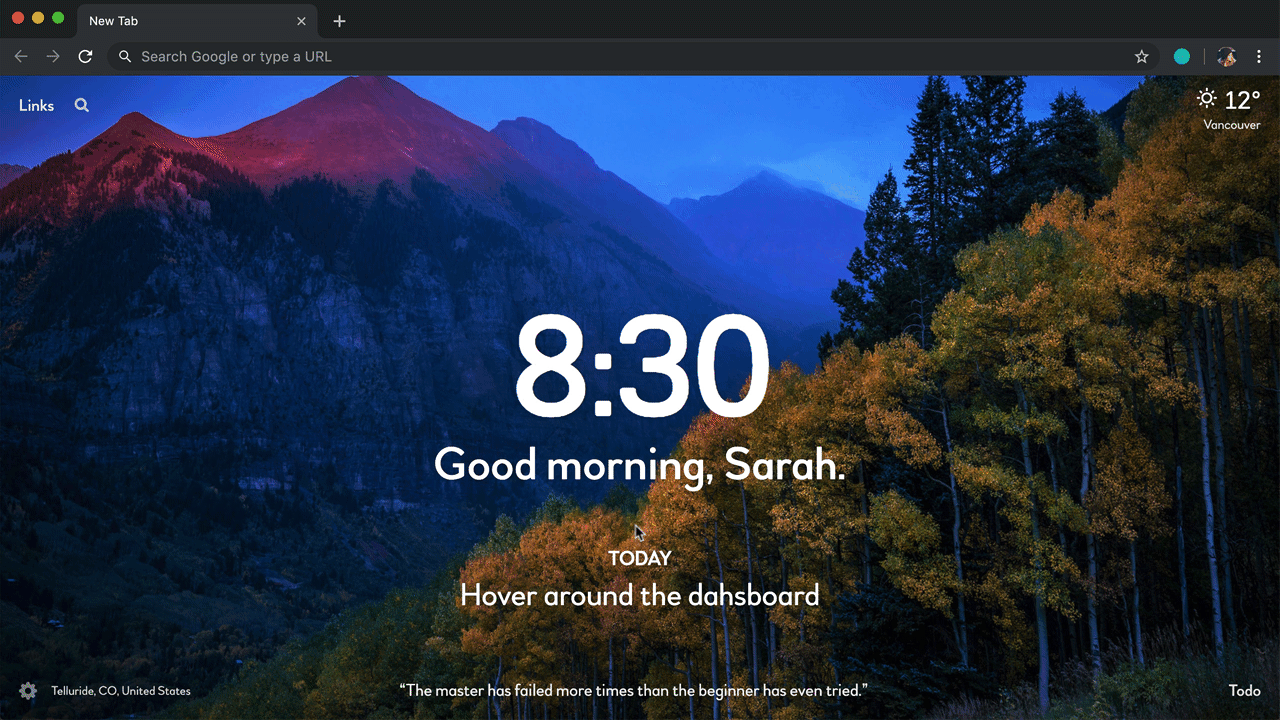Open a new tab with the plus button
The height and width of the screenshot is (720, 1280).
[339, 21]
